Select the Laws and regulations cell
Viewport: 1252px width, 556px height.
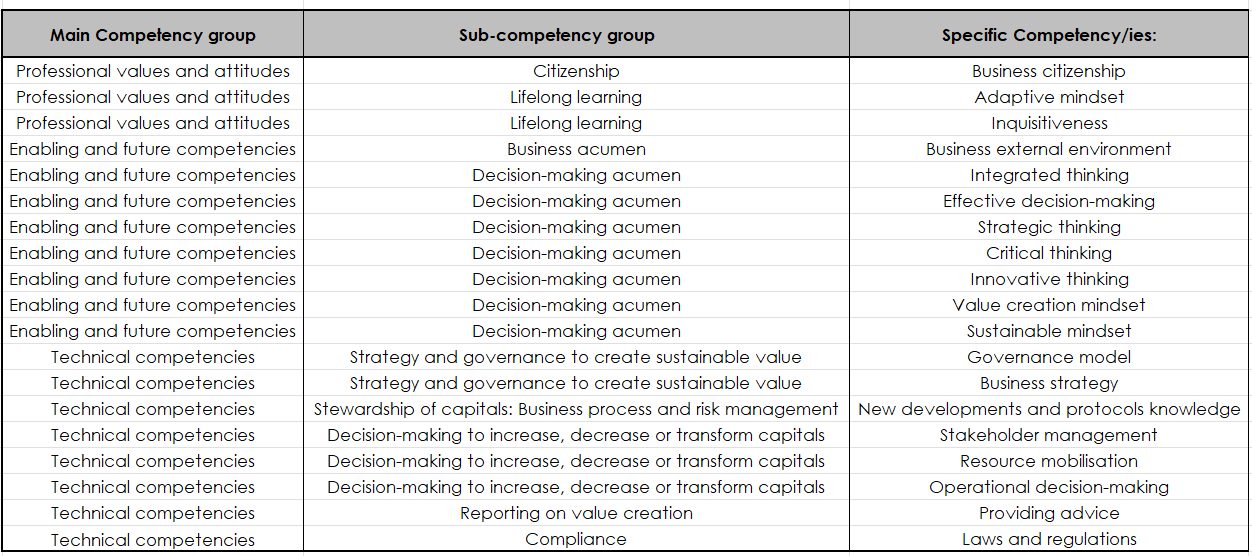coord(1048,539)
